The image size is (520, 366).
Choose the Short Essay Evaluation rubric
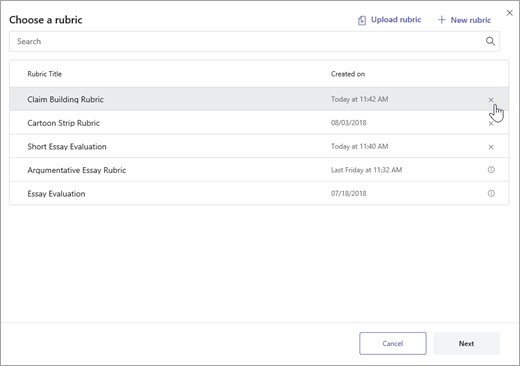pyautogui.click(x=259, y=147)
